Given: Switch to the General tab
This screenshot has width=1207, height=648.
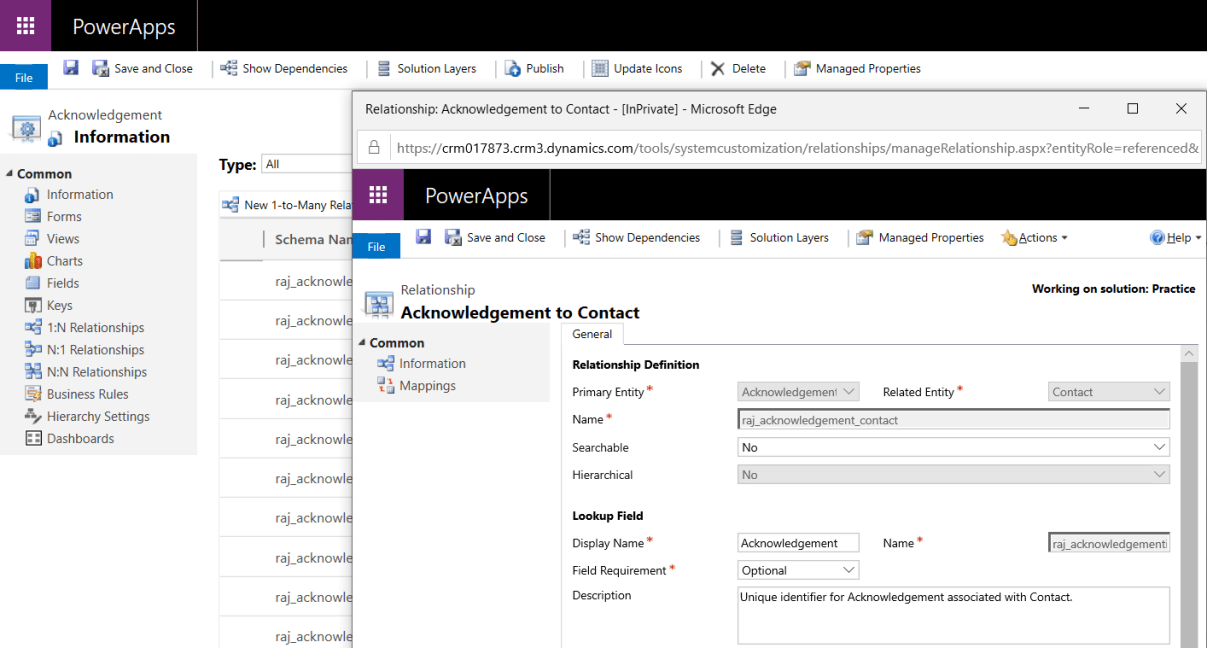Looking at the screenshot, I should (x=592, y=334).
